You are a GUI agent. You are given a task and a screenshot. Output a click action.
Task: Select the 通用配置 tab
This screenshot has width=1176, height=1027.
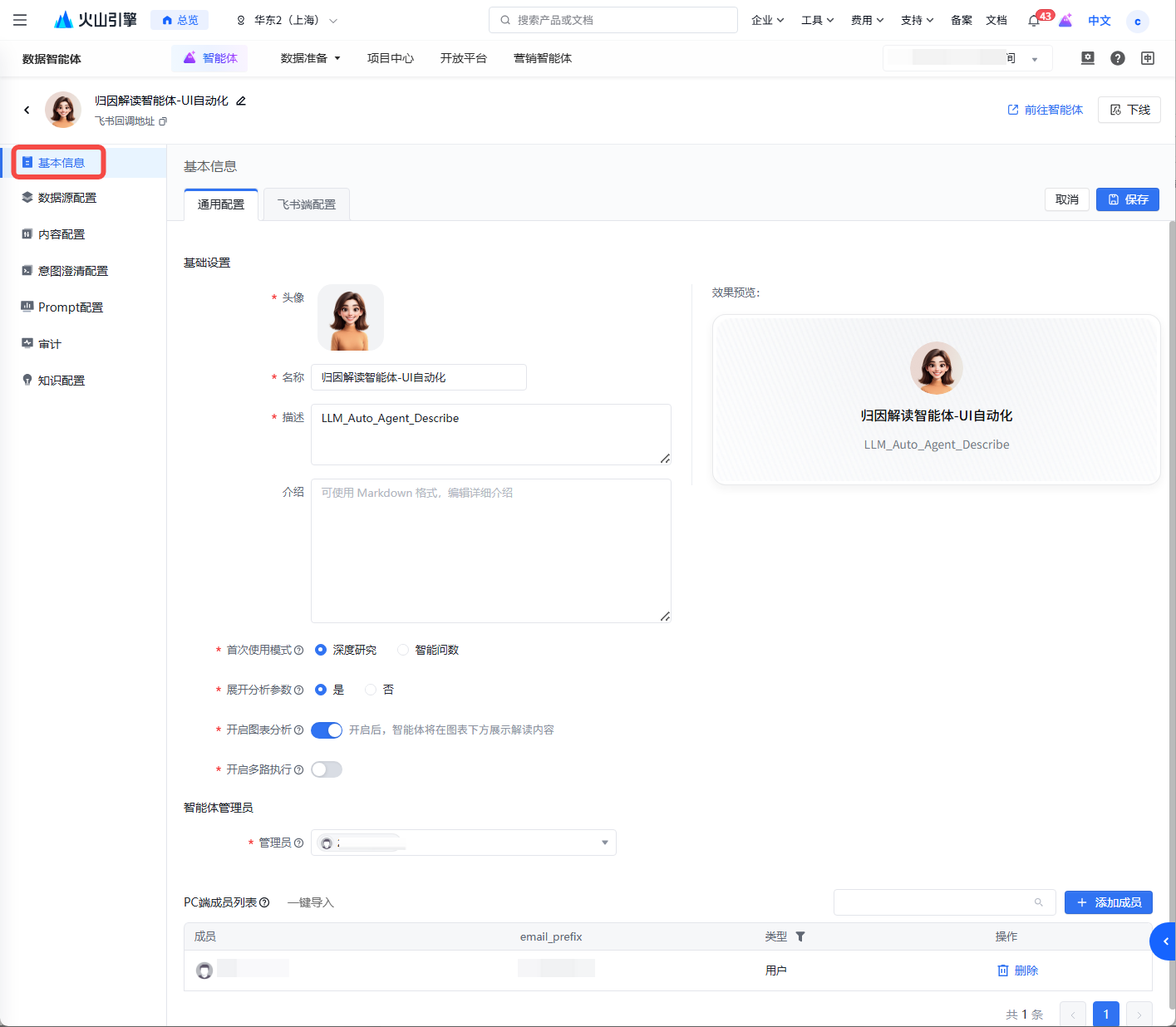[x=221, y=204]
